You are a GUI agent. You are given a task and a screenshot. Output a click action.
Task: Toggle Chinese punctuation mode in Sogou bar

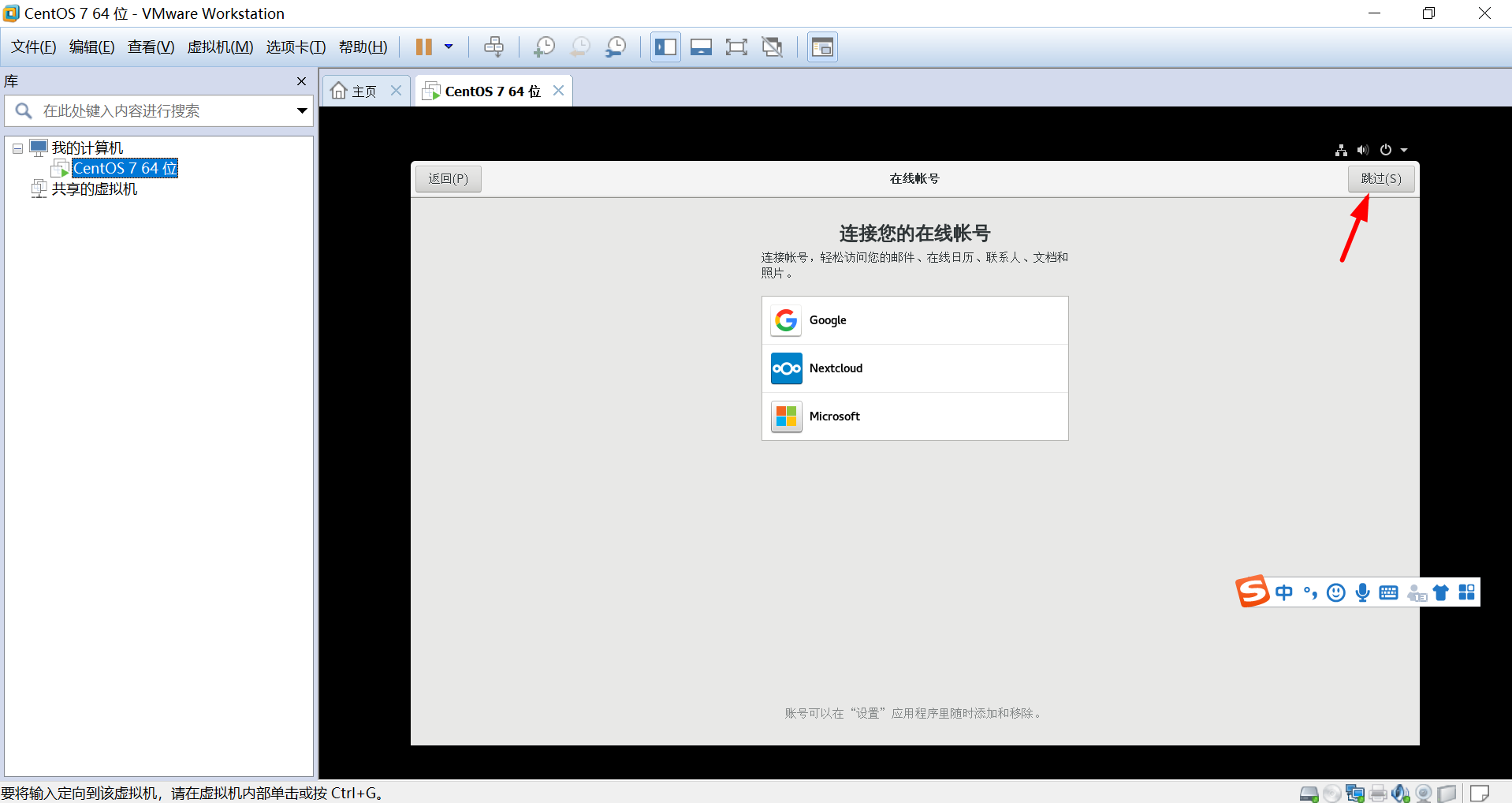tap(1310, 592)
